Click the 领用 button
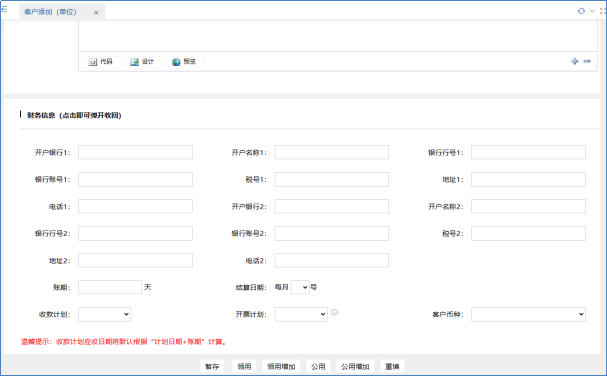Screen dimensions: 607x377 pos(244,367)
